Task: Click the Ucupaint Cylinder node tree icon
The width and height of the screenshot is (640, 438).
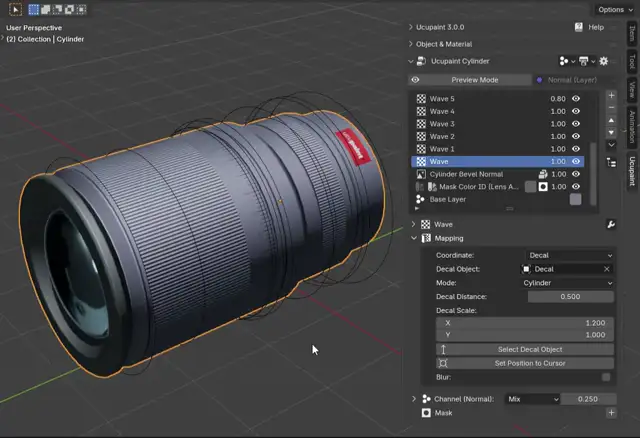Action: coord(421,61)
